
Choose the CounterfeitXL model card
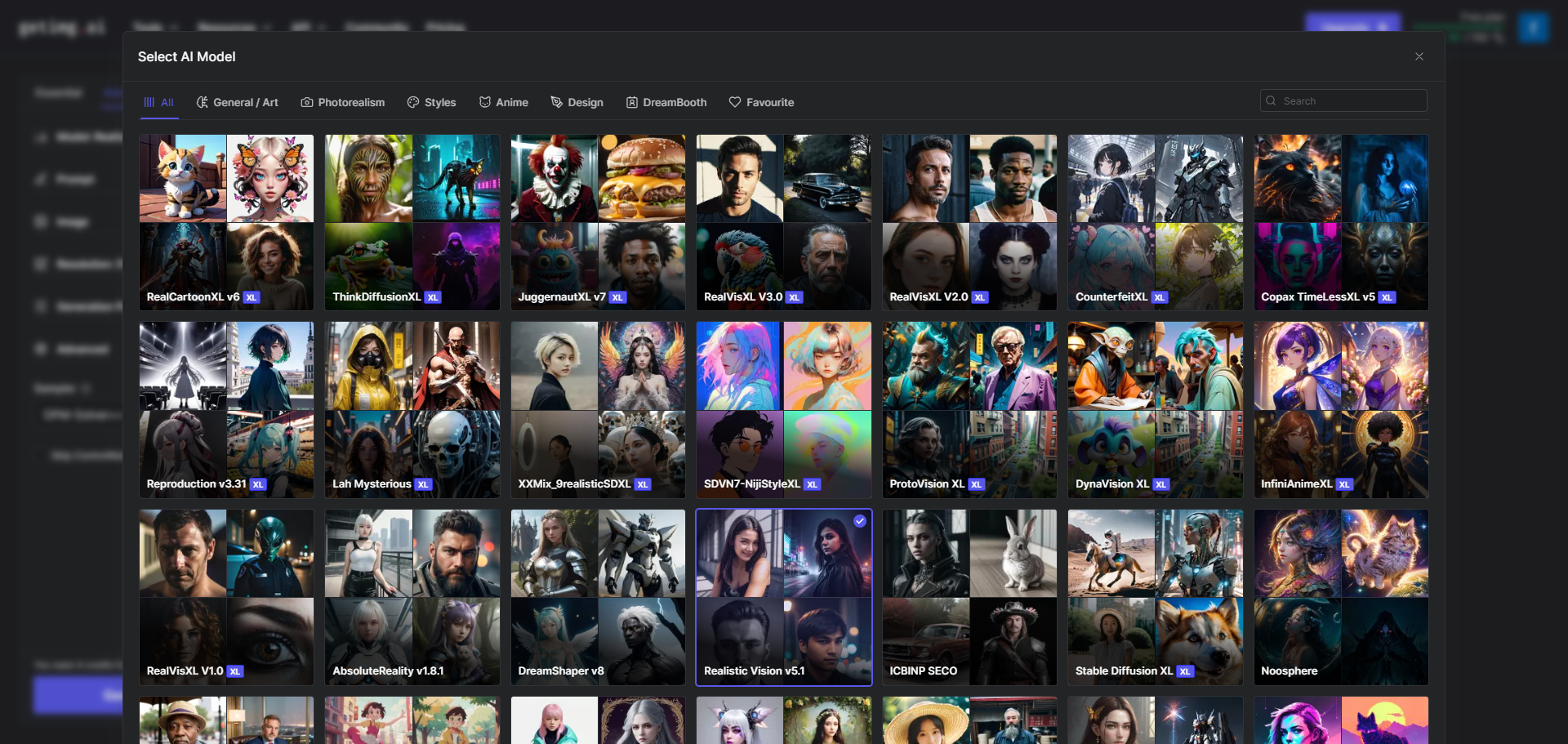(x=1156, y=222)
